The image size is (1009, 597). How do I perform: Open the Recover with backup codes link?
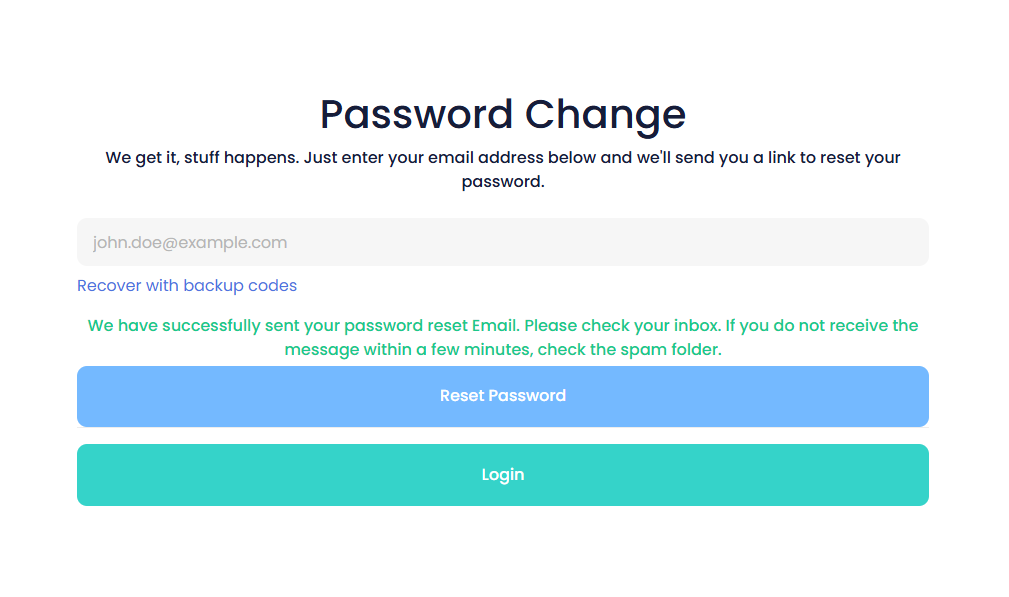pos(187,285)
